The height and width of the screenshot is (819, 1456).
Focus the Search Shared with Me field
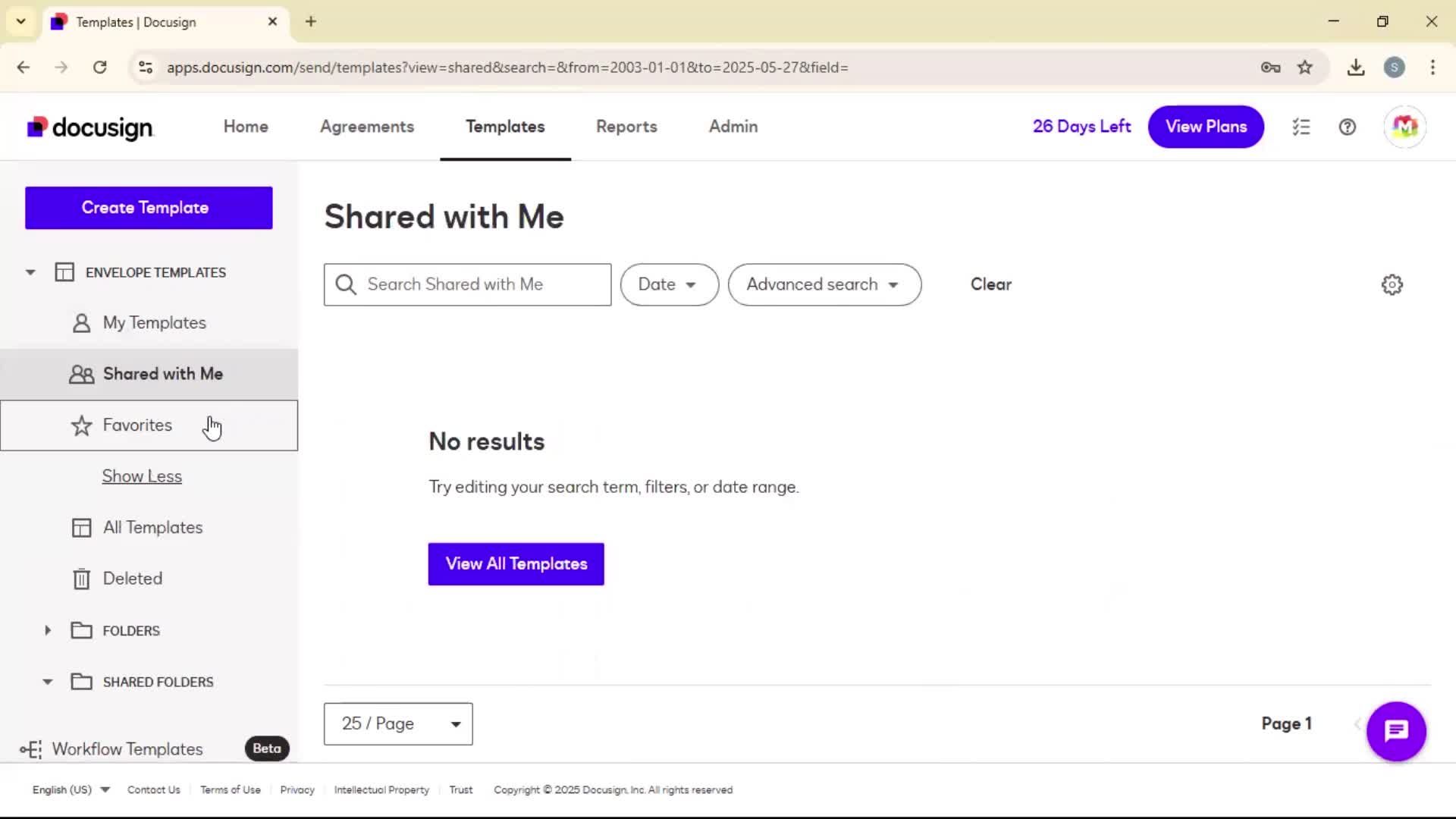pos(467,284)
